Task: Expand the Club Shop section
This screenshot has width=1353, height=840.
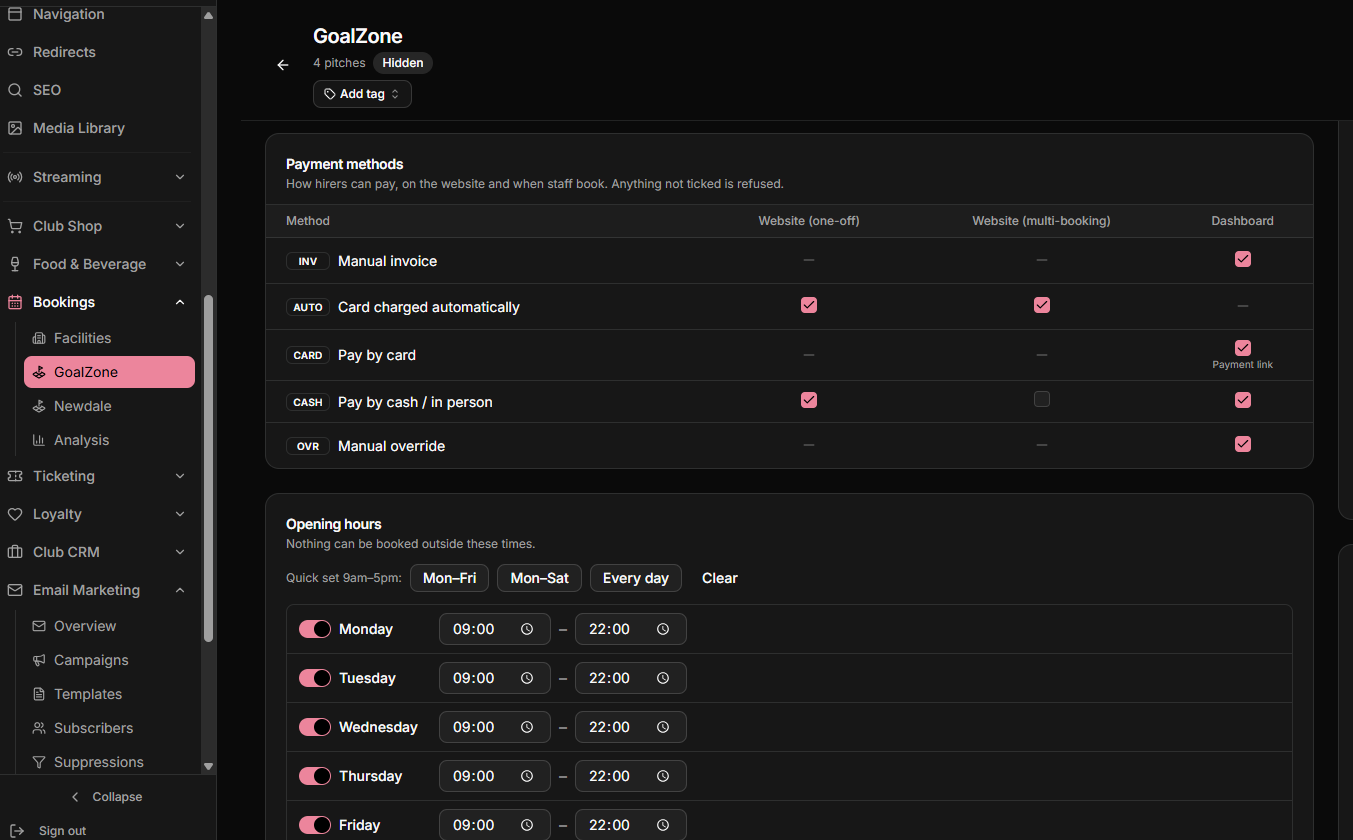Action: click(x=98, y=226)
